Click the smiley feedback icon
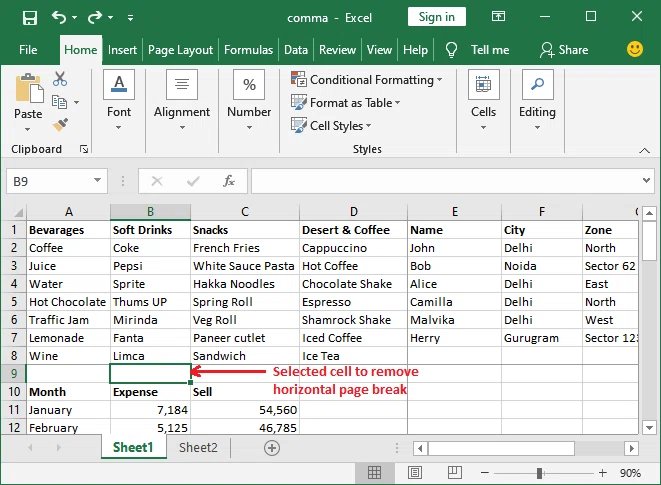Image resolution: width=661 pixels, height=485 pixels. pos(635,49)
